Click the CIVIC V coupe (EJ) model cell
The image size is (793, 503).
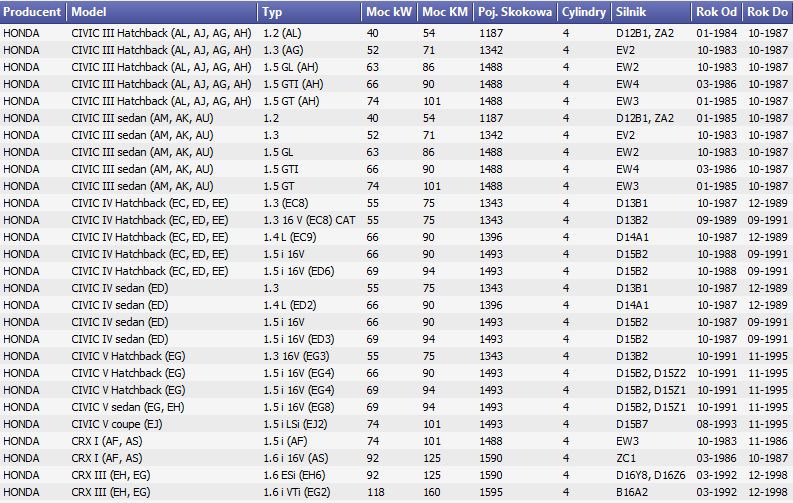(117, 424)
